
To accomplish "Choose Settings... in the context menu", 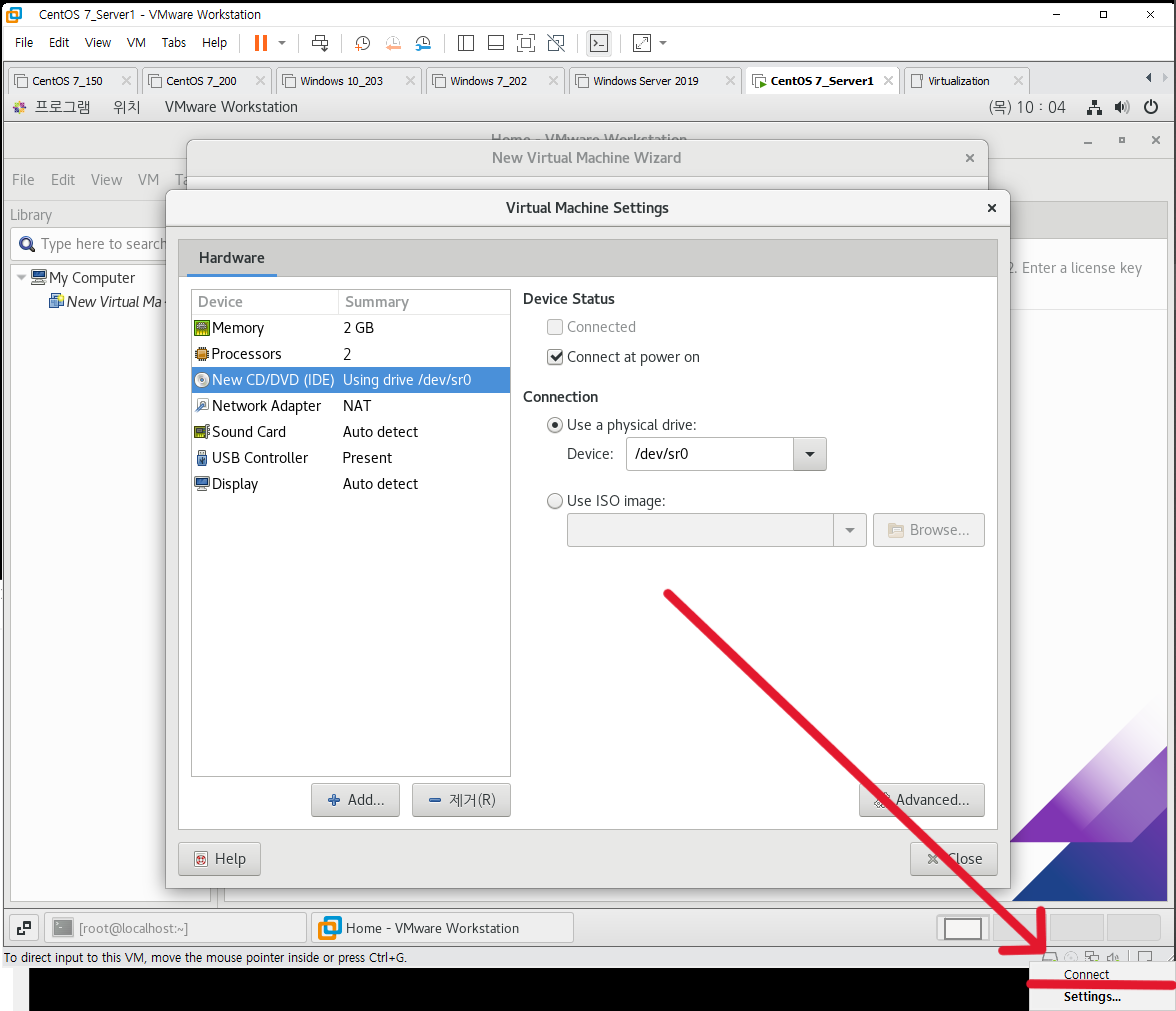I will point(1092,997).
